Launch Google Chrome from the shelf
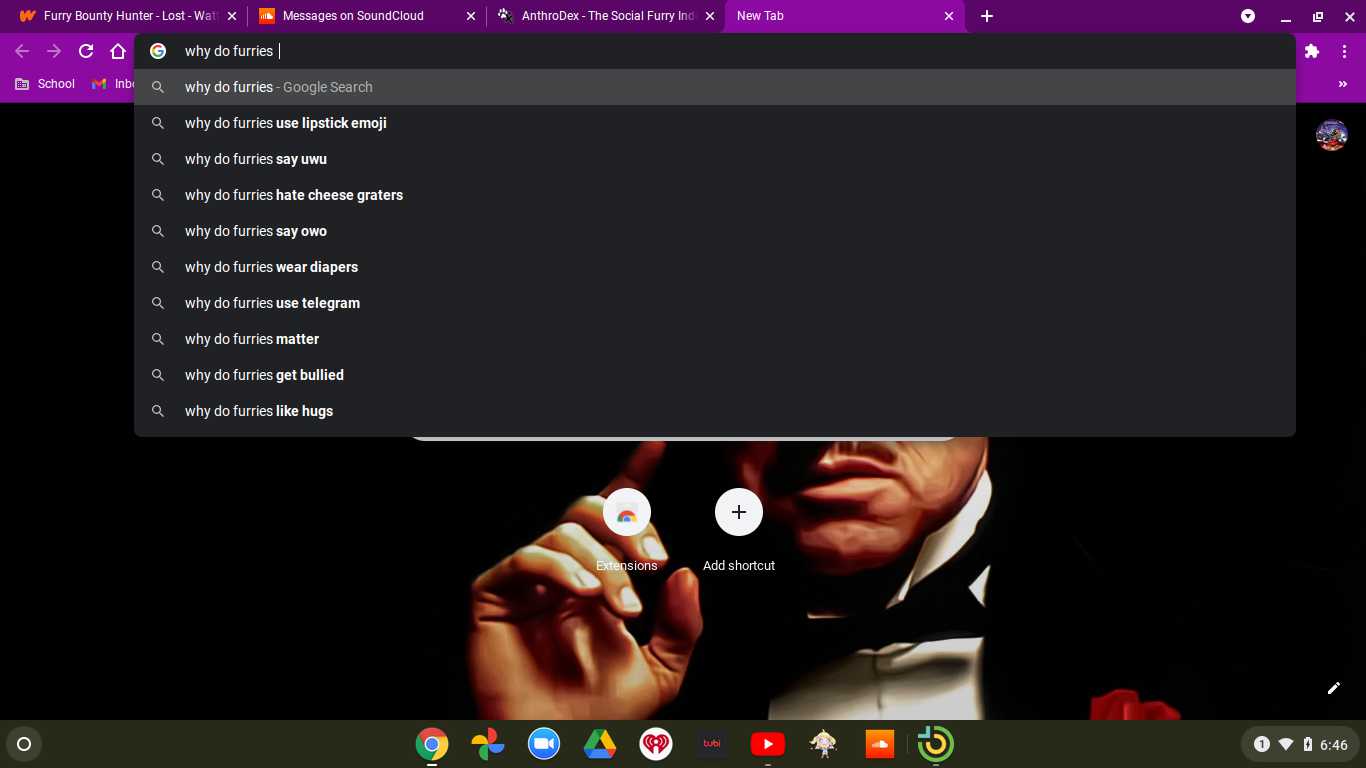This screenshot has height=768, width=1366. click(432, 744)
